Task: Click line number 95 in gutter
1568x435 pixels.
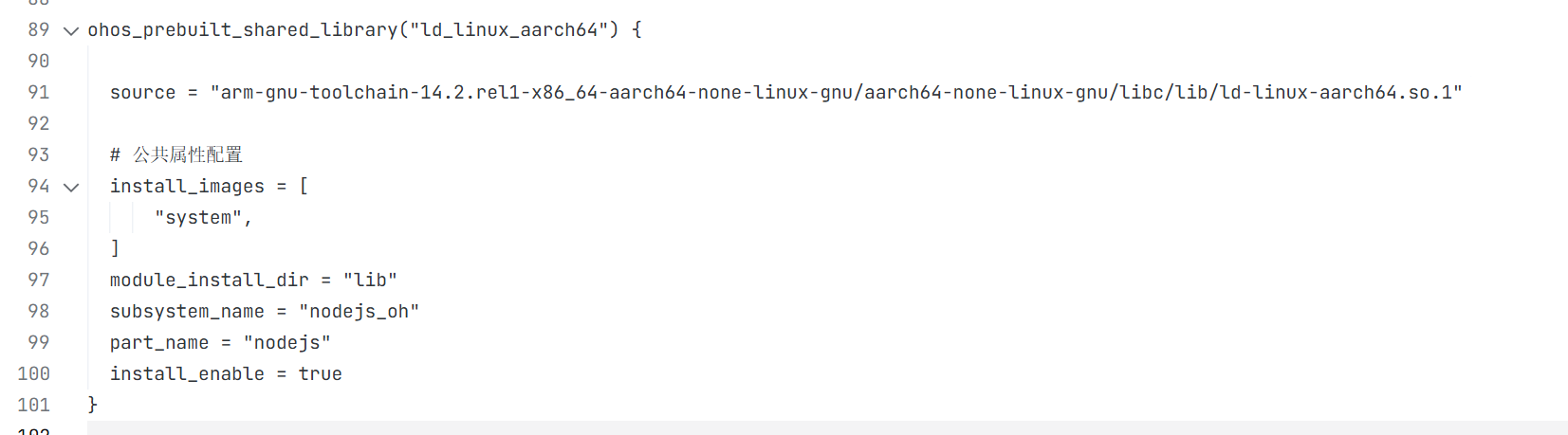Action: [38, 218]
